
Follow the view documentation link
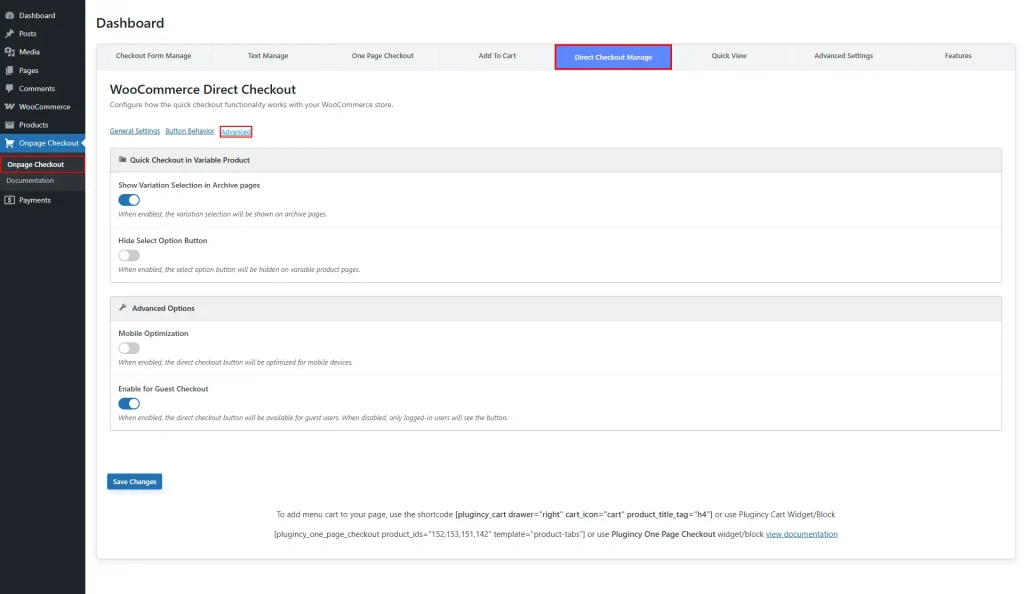tap(801, 534)
